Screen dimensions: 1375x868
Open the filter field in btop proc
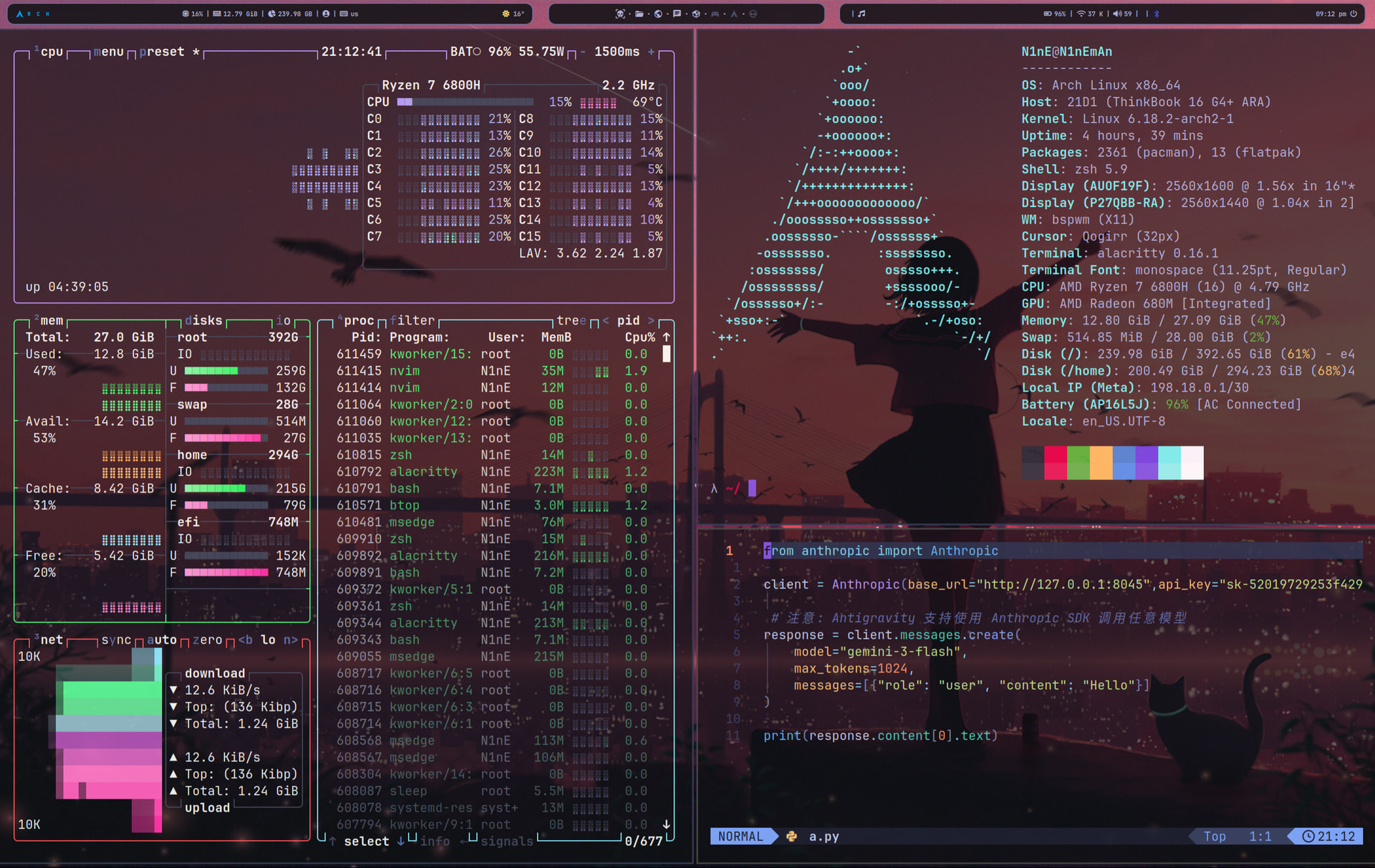click(x=412, y=320)
